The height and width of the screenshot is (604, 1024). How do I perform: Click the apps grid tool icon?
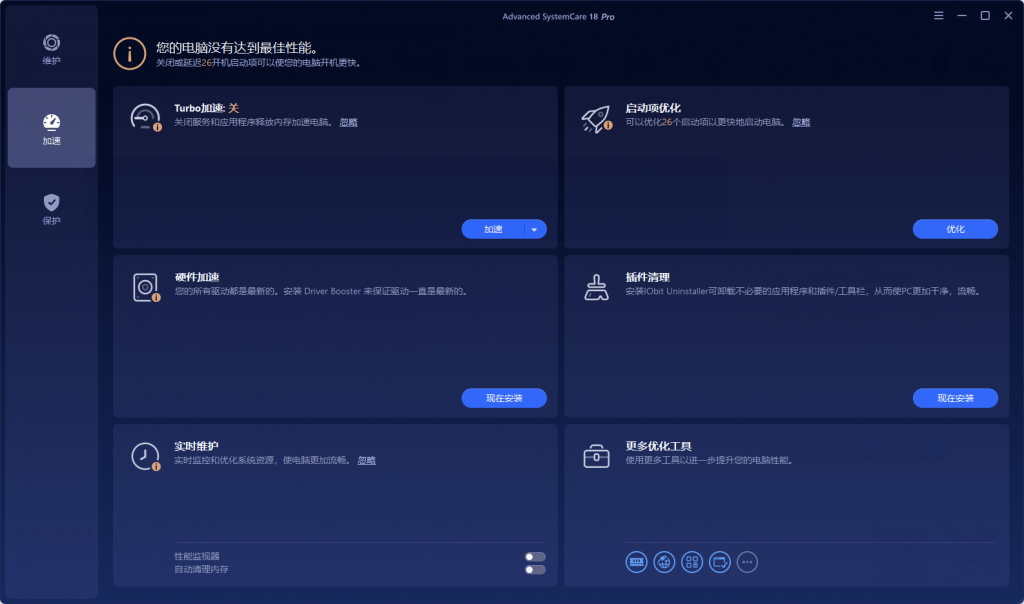[690, 562]
